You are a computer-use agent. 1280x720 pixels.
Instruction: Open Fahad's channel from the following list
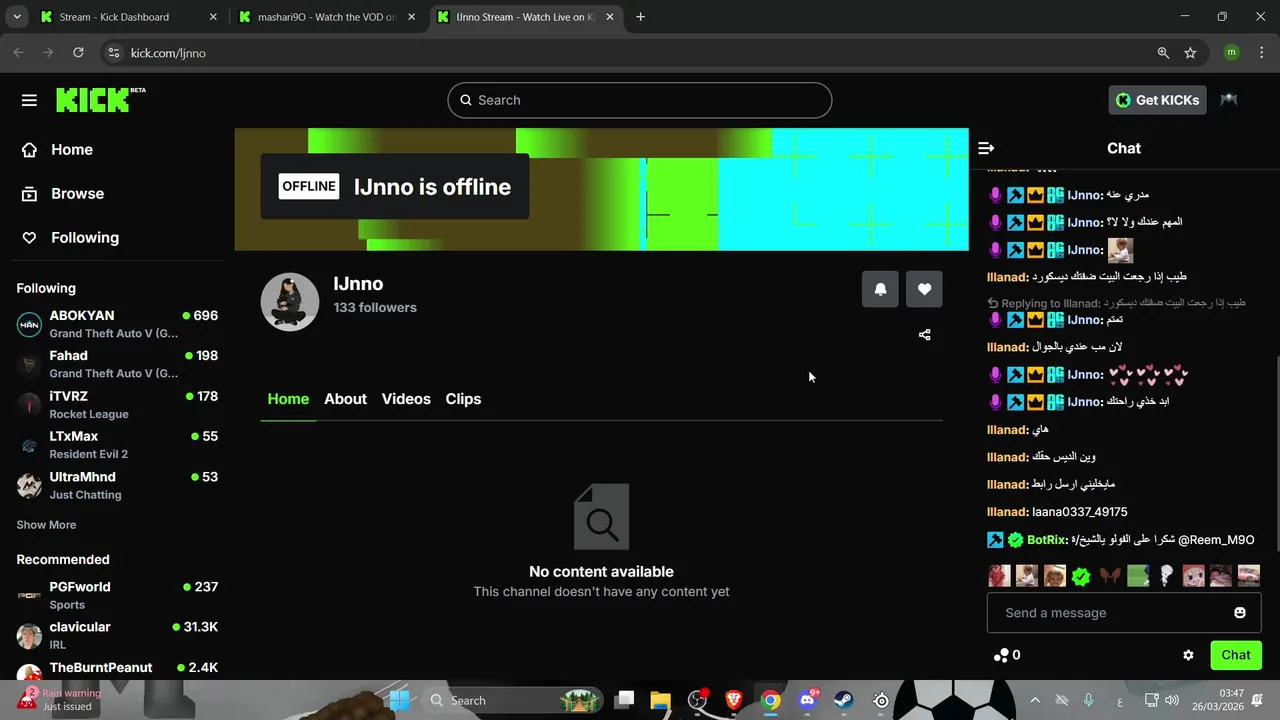[x=117, y=364]
